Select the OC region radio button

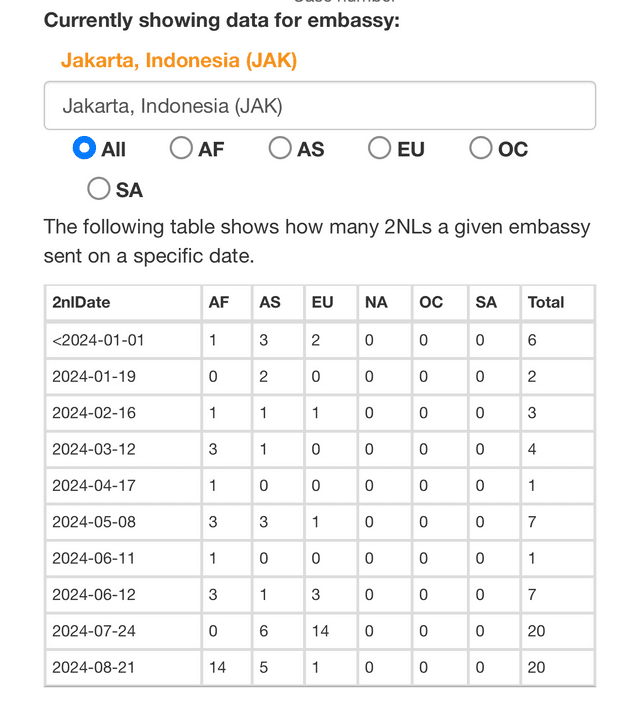(x=481, y=148)
